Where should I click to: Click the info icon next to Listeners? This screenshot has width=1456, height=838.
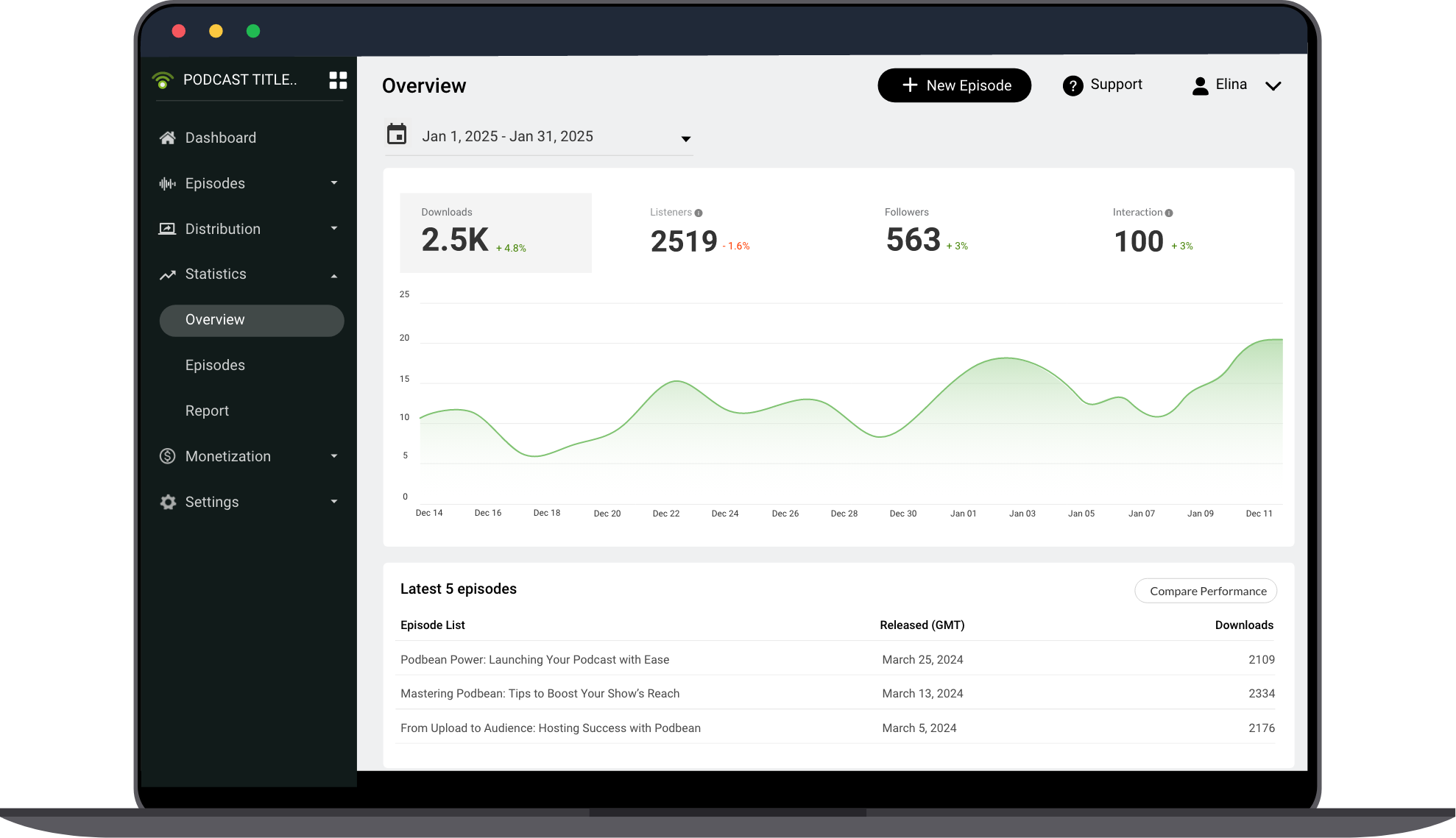(697, 212)
